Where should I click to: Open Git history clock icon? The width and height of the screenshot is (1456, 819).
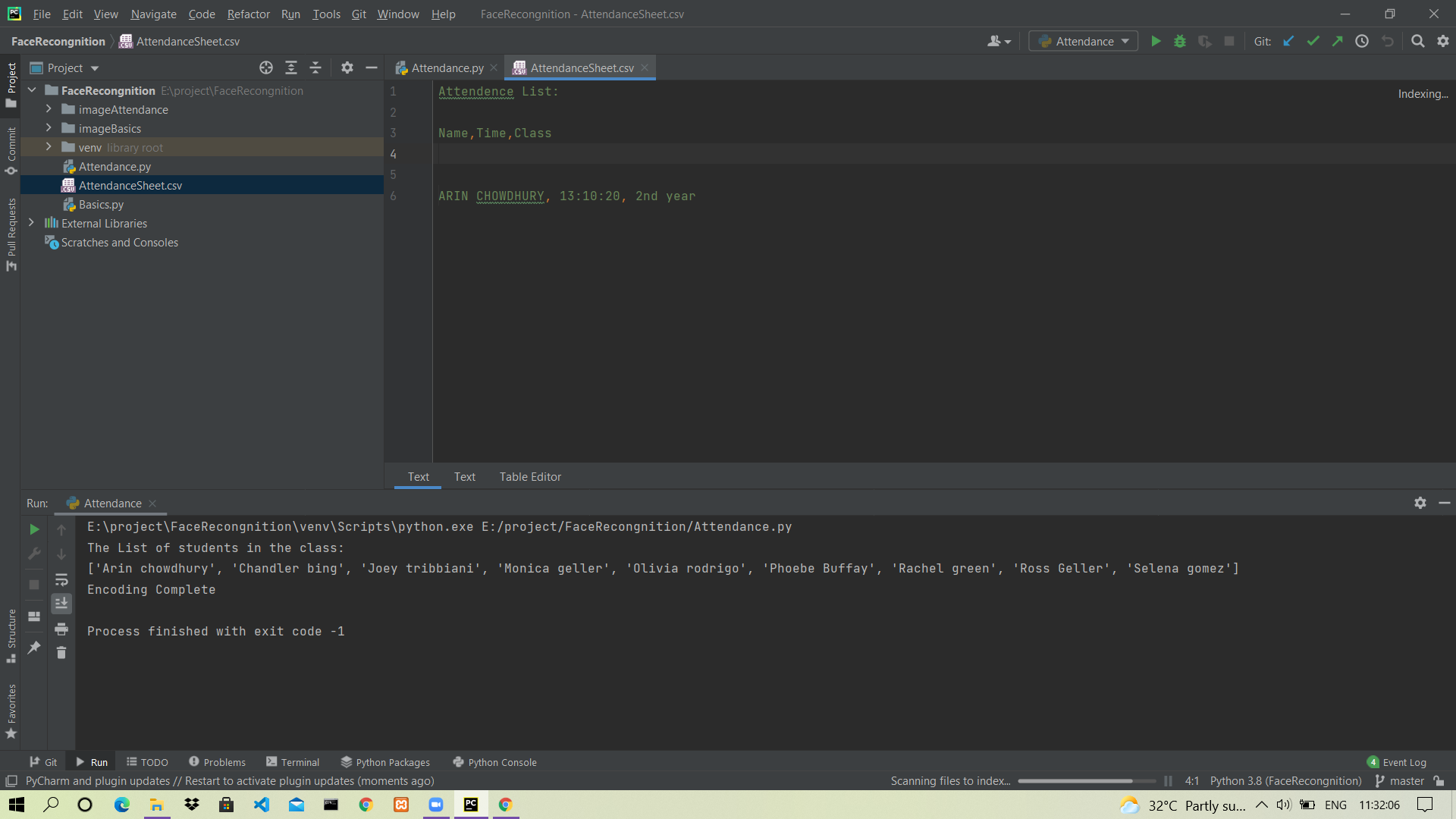1362,42
